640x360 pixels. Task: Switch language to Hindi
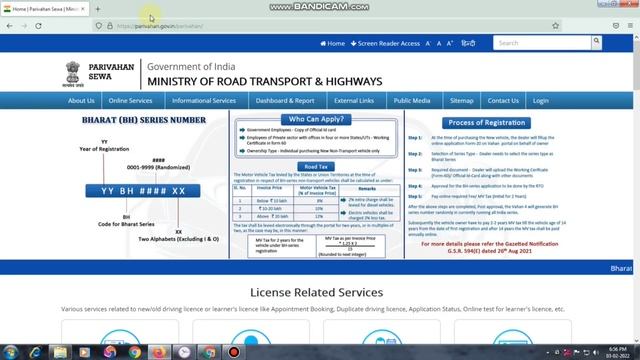(x=468, y=43)
